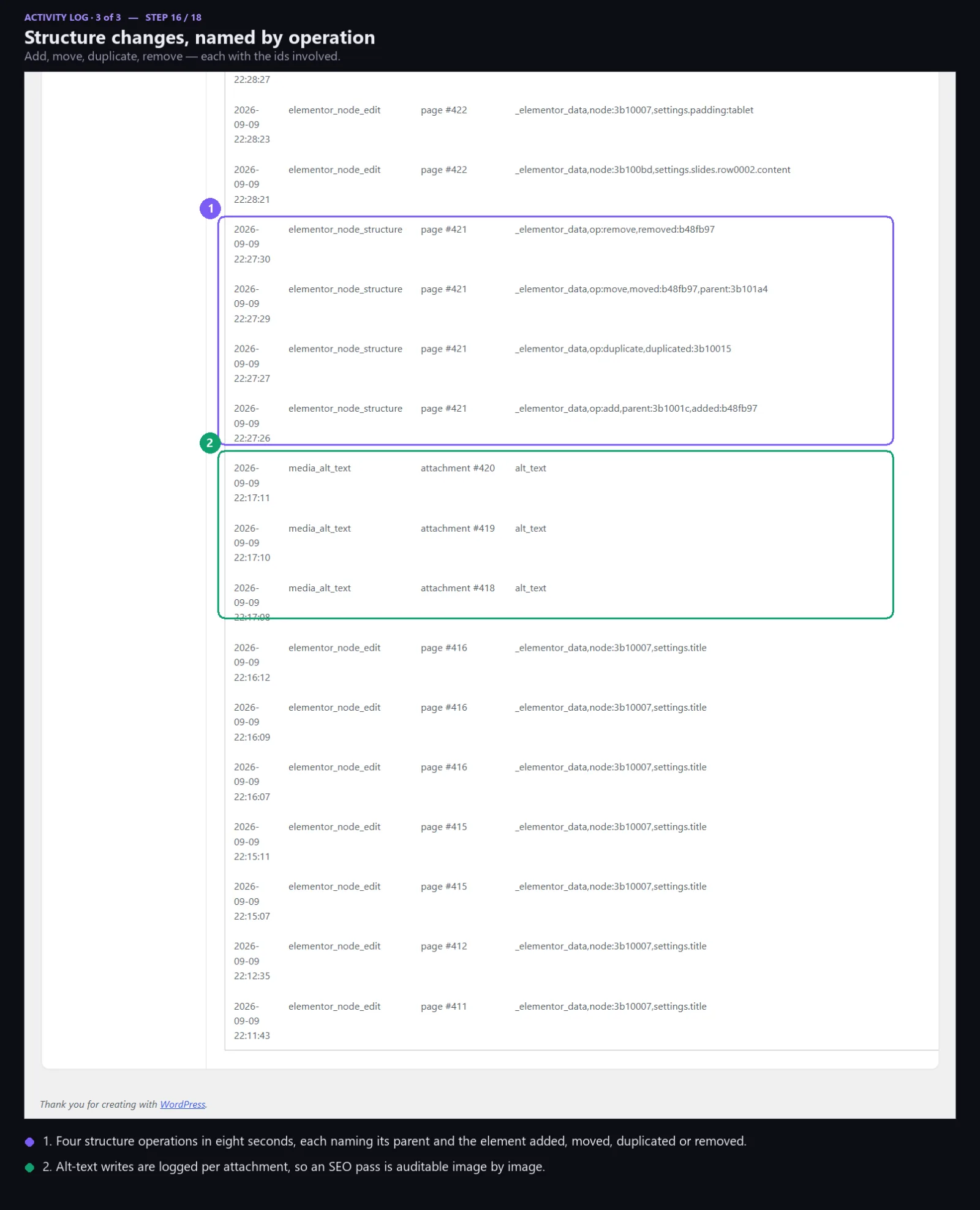980x1210 pixels.
Task: Click the settings.title detail in the page #411 row
Action: pyautogui.click(x=611, y=1006)
